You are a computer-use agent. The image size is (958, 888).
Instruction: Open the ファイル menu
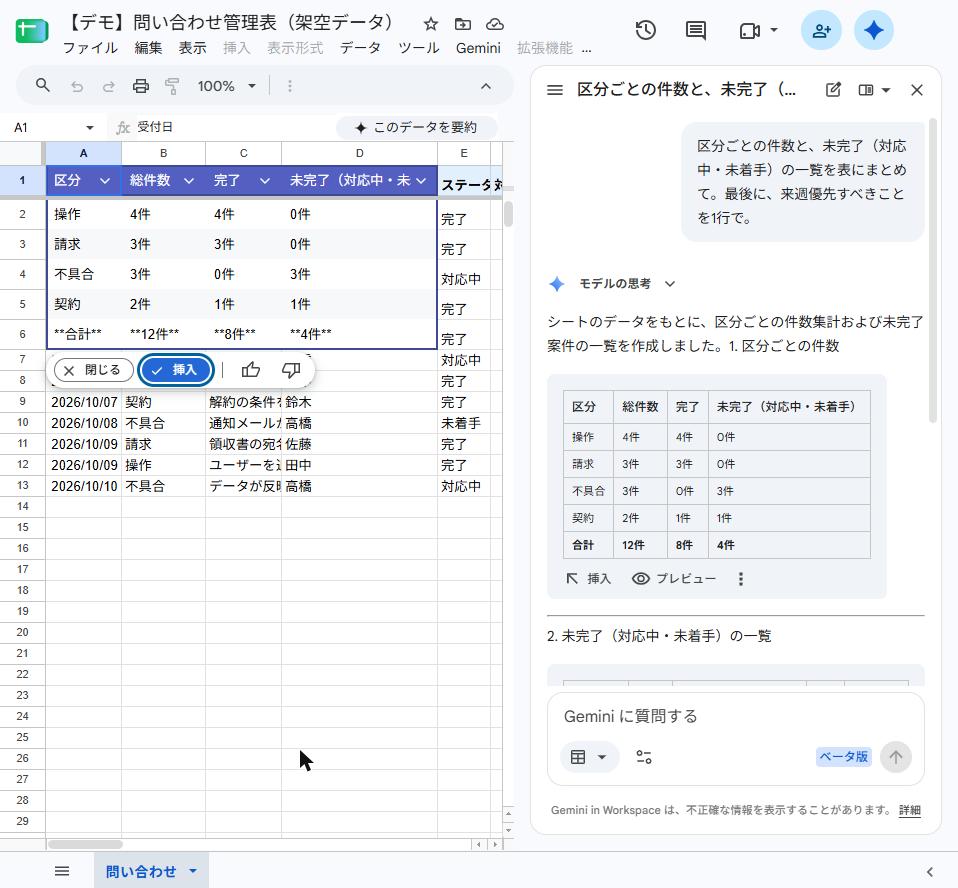(90, 48)
